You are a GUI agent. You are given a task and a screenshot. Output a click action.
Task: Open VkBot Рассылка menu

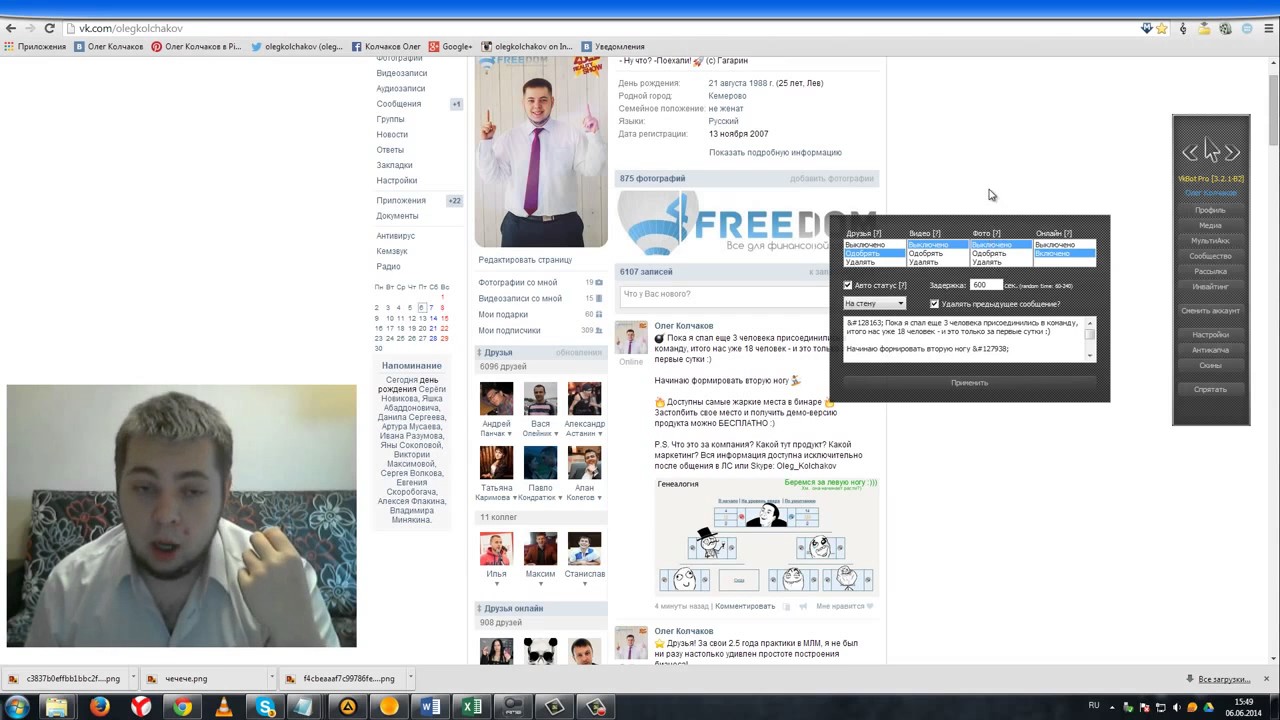click(x=1210, y=271)
